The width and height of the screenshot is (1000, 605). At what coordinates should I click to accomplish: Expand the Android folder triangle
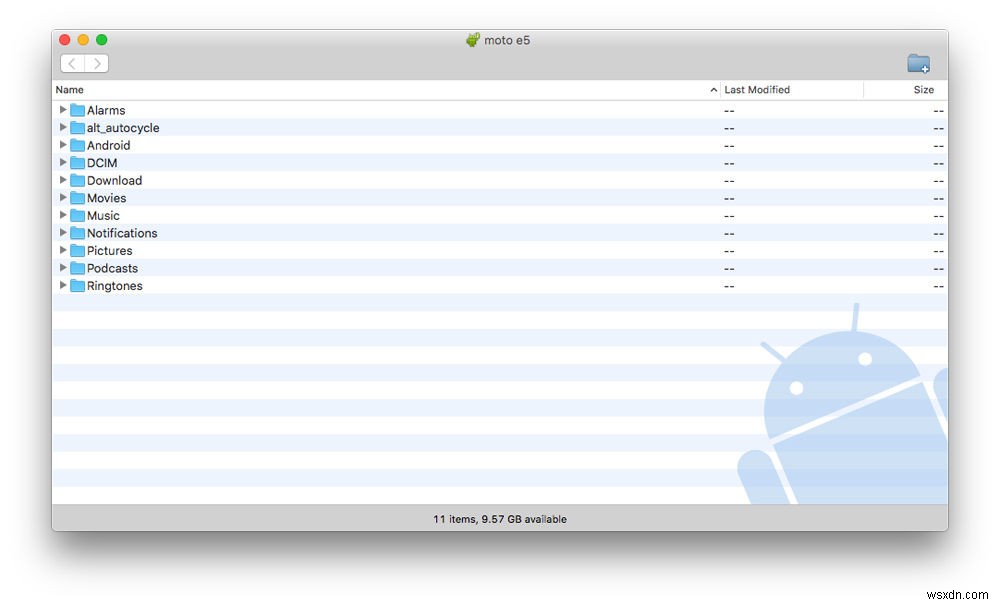[x=62, y=145]
